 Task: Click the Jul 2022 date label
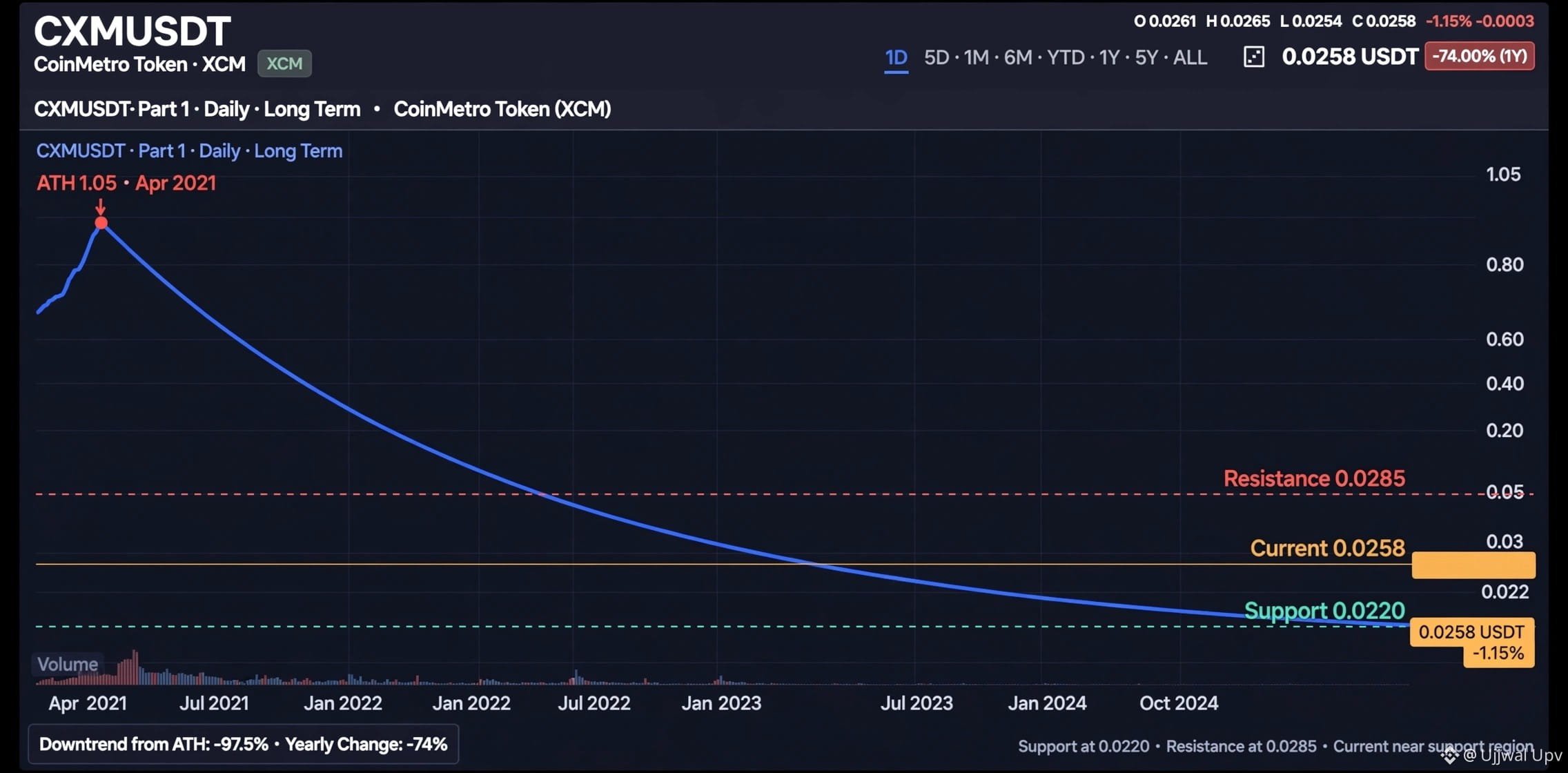coord(594,703)
